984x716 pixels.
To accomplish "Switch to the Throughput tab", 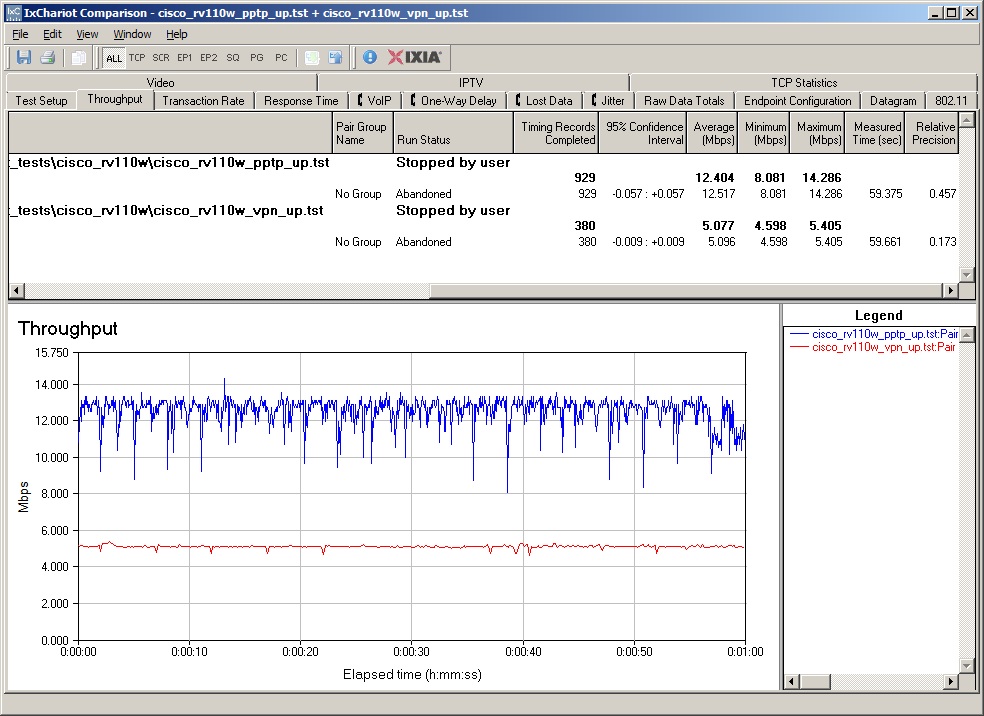I will (x=115, y=99).
